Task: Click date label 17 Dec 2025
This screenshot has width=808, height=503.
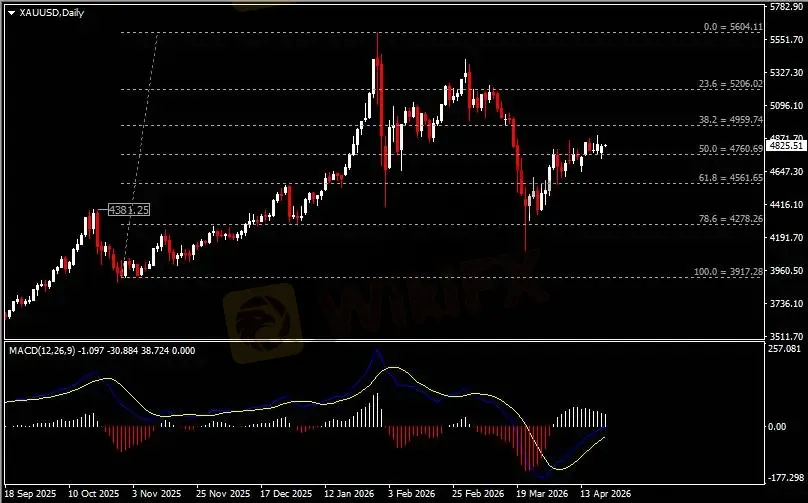Action: click(x=286, y=493)
